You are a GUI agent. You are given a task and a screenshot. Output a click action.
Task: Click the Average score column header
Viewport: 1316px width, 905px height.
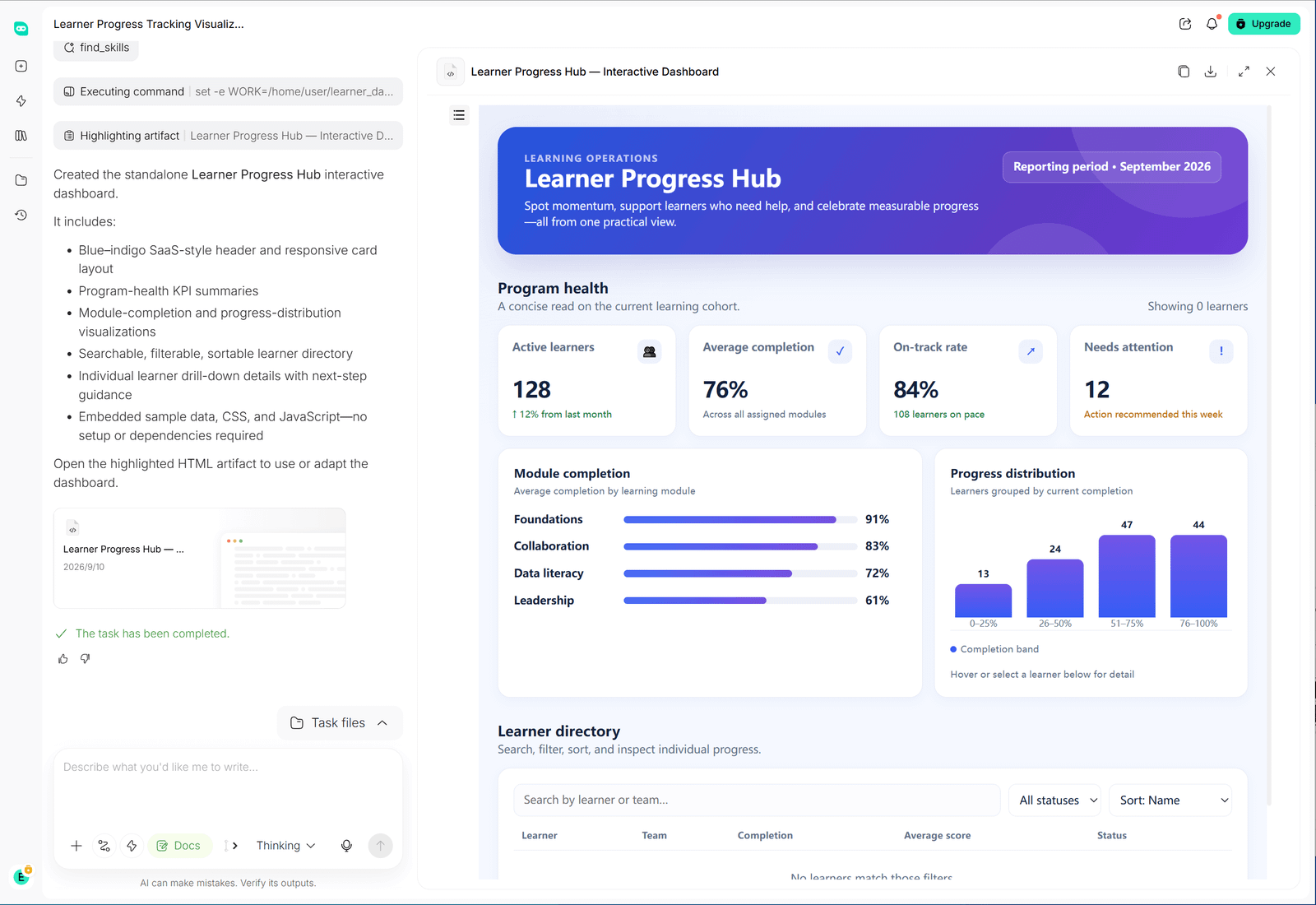pos(937,836)
